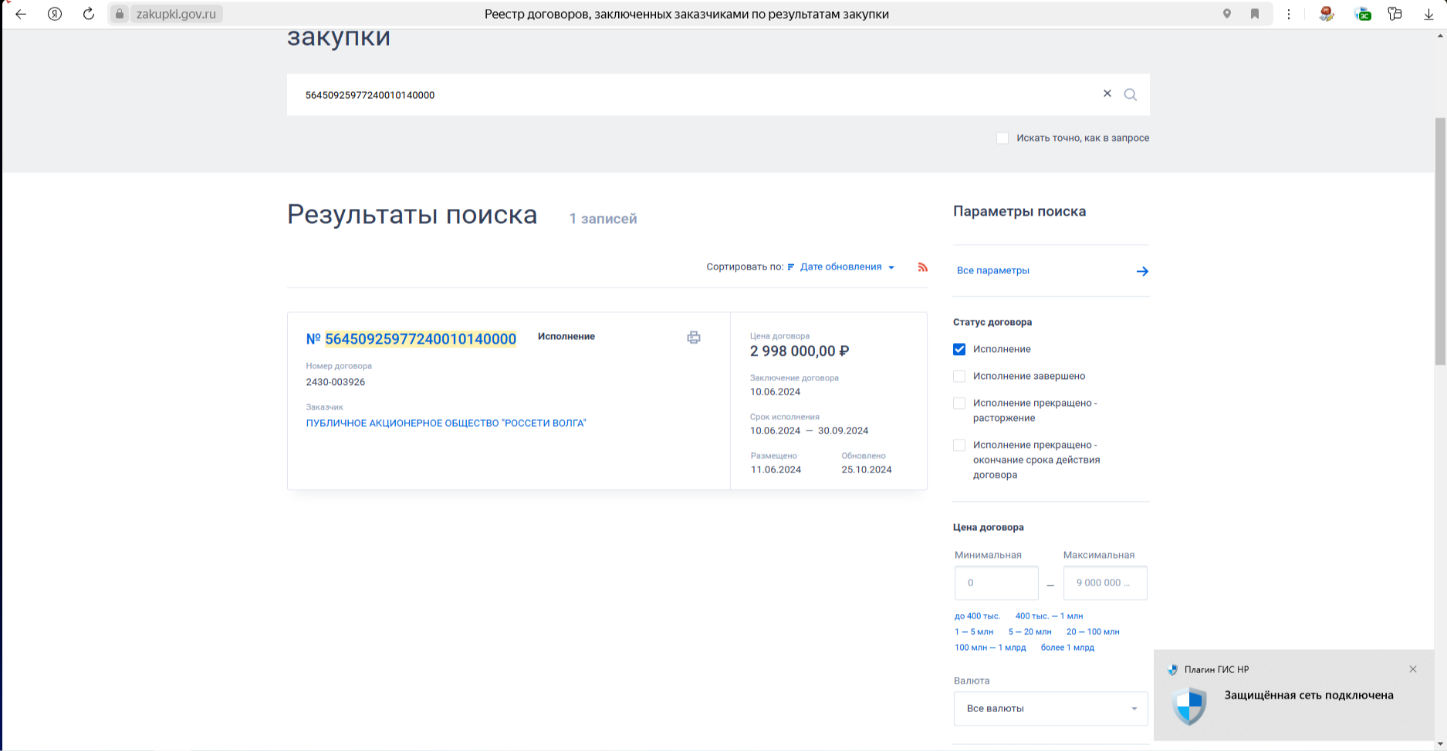Check Исполнение завершено status
This screenshot has height=751, width=1447.
pyautogui.click(x=959, y=376)
